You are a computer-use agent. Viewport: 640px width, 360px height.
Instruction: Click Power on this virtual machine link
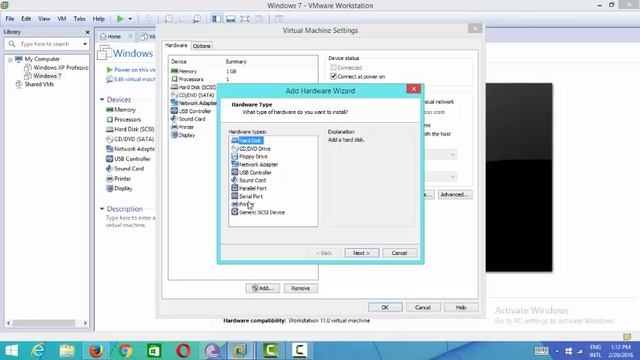click(131, 70)
